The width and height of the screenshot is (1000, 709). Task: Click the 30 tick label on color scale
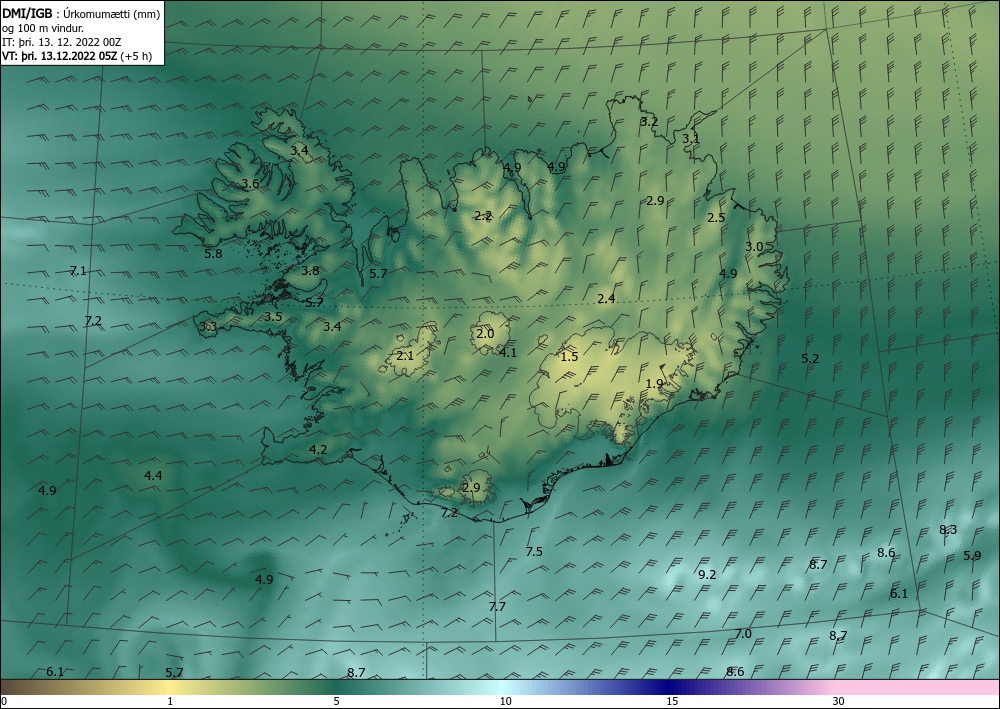838,701
